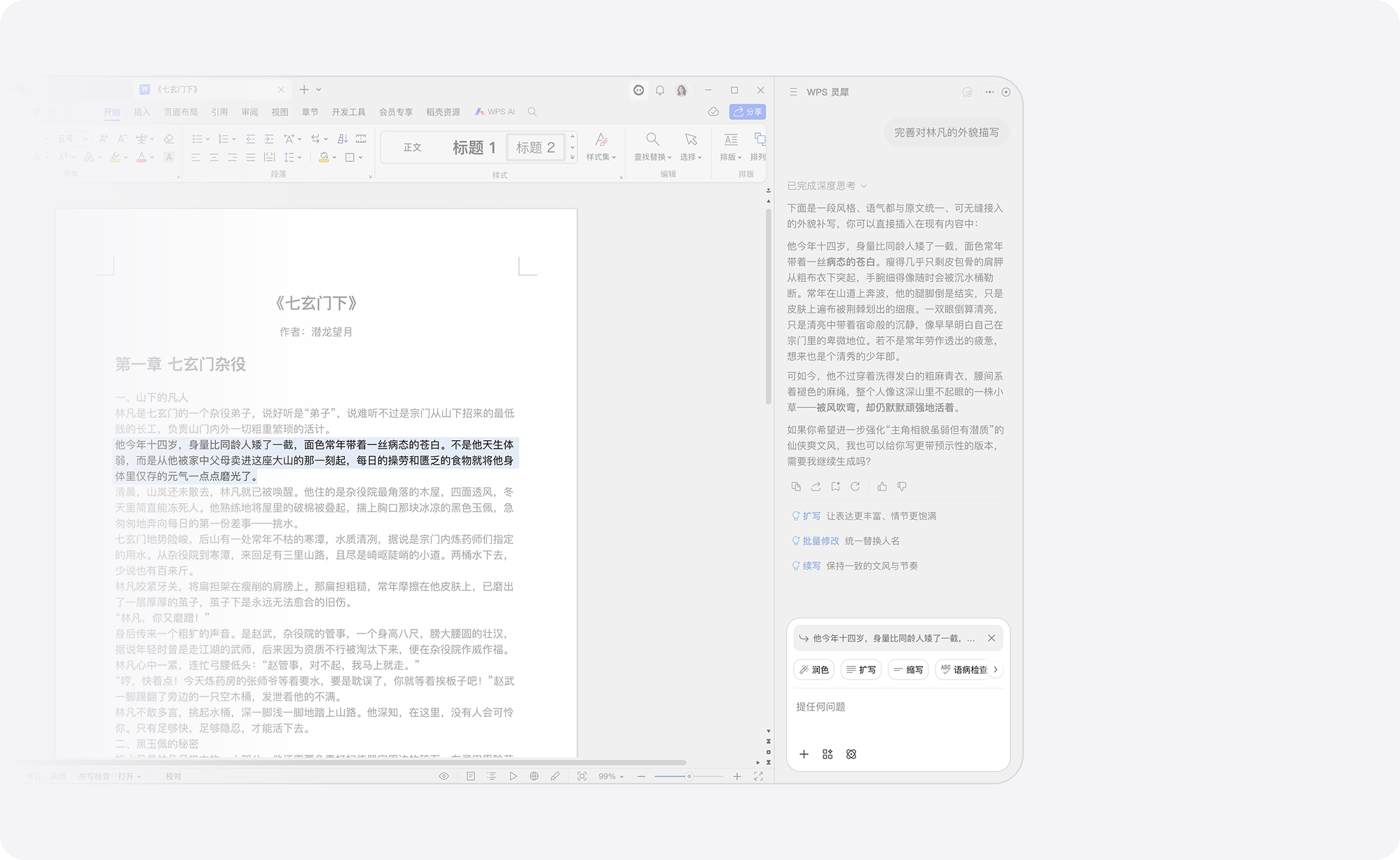Viewport: 1400px width, 860px height.
Task: Click the 润色 polish button
Action: (x=814, y=669)
